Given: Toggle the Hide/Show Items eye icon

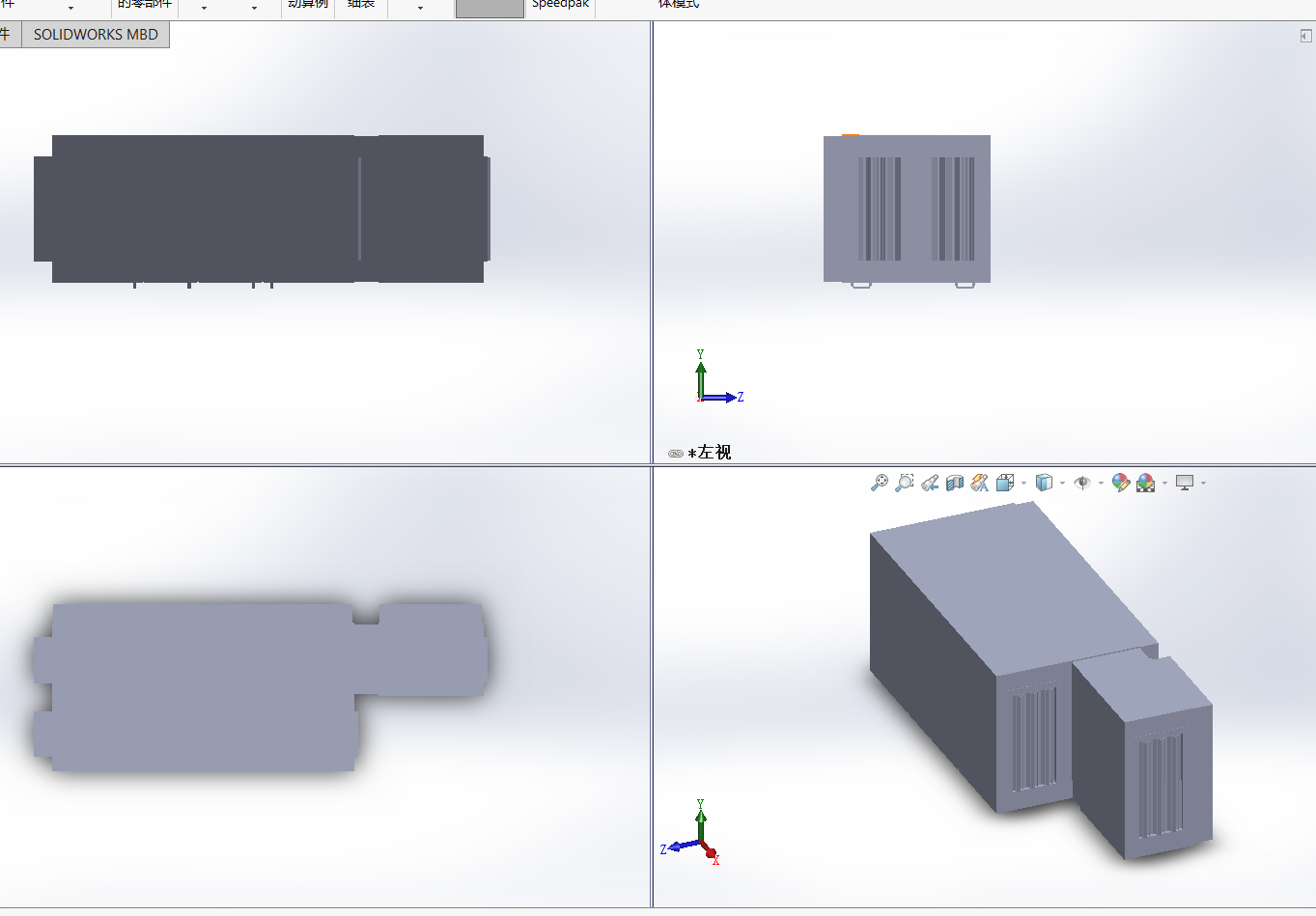Looking at the screenshot, I should [x=1082, y=483].
